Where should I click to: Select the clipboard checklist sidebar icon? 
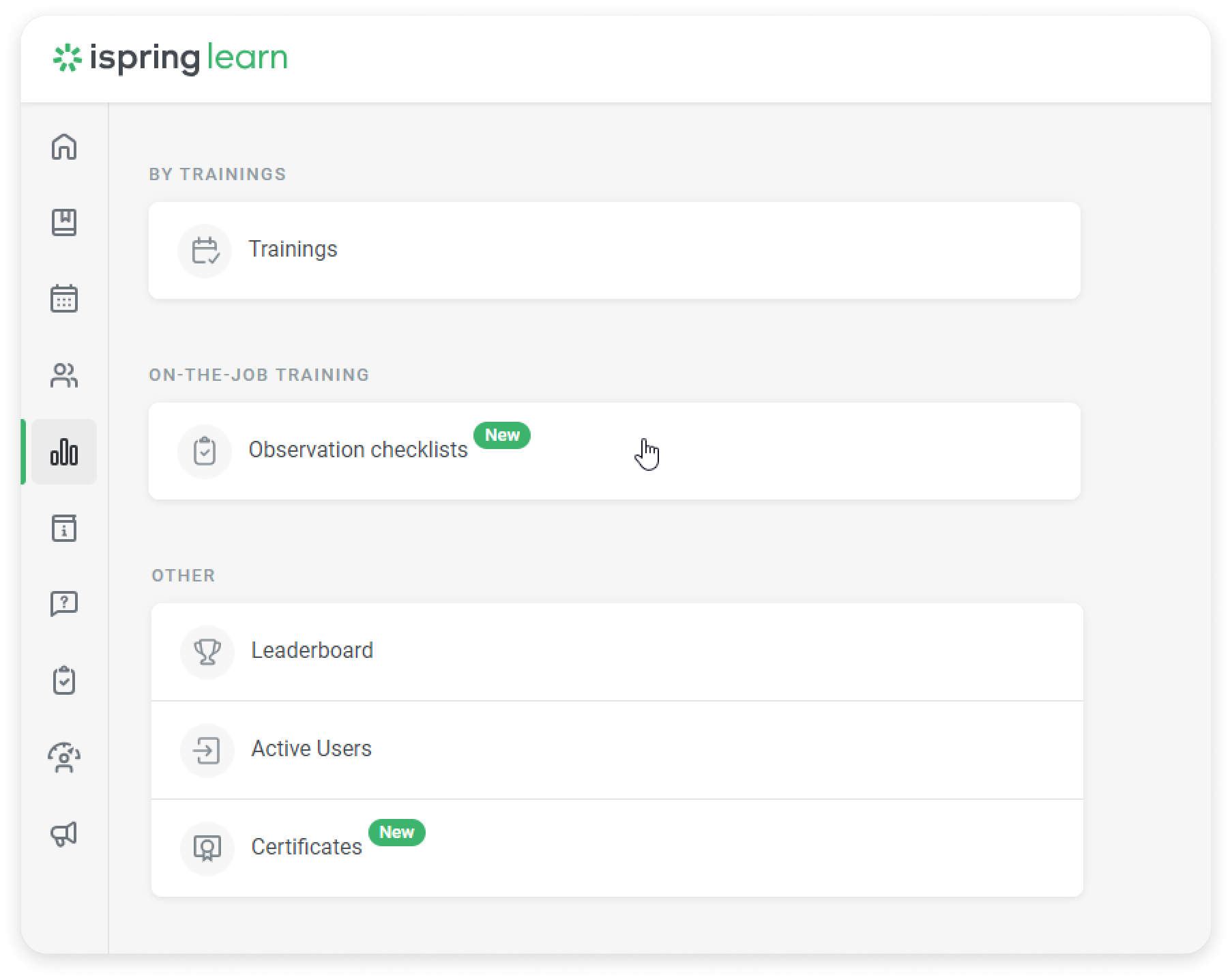click(65, 680)
